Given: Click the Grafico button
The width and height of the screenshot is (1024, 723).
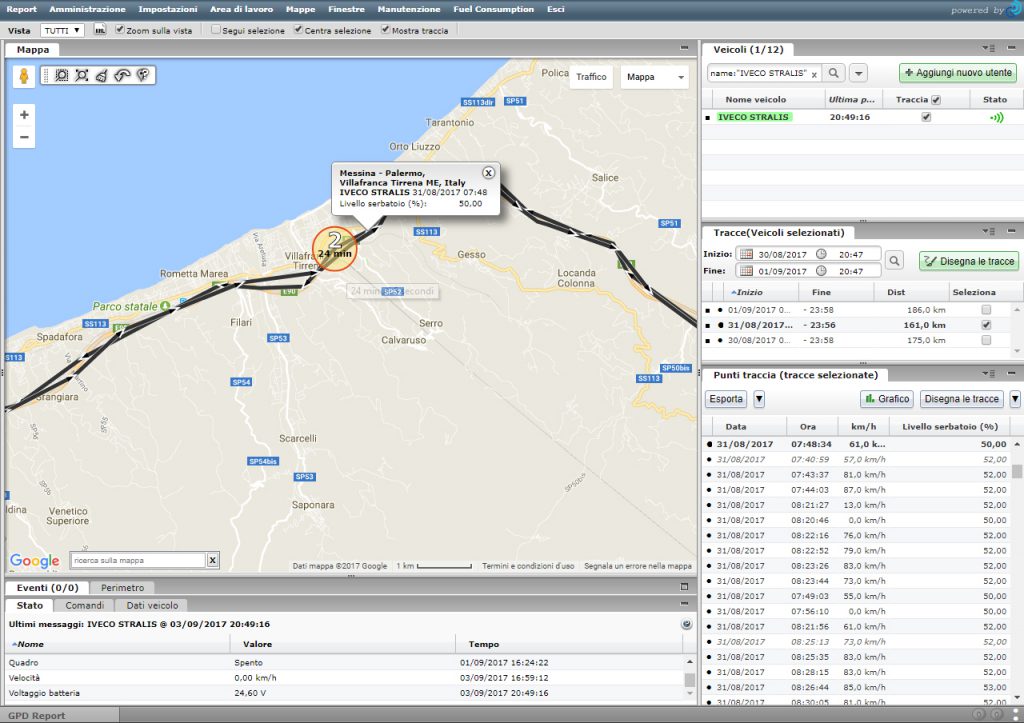Looking at the screenshot, I should click(886, 399).
